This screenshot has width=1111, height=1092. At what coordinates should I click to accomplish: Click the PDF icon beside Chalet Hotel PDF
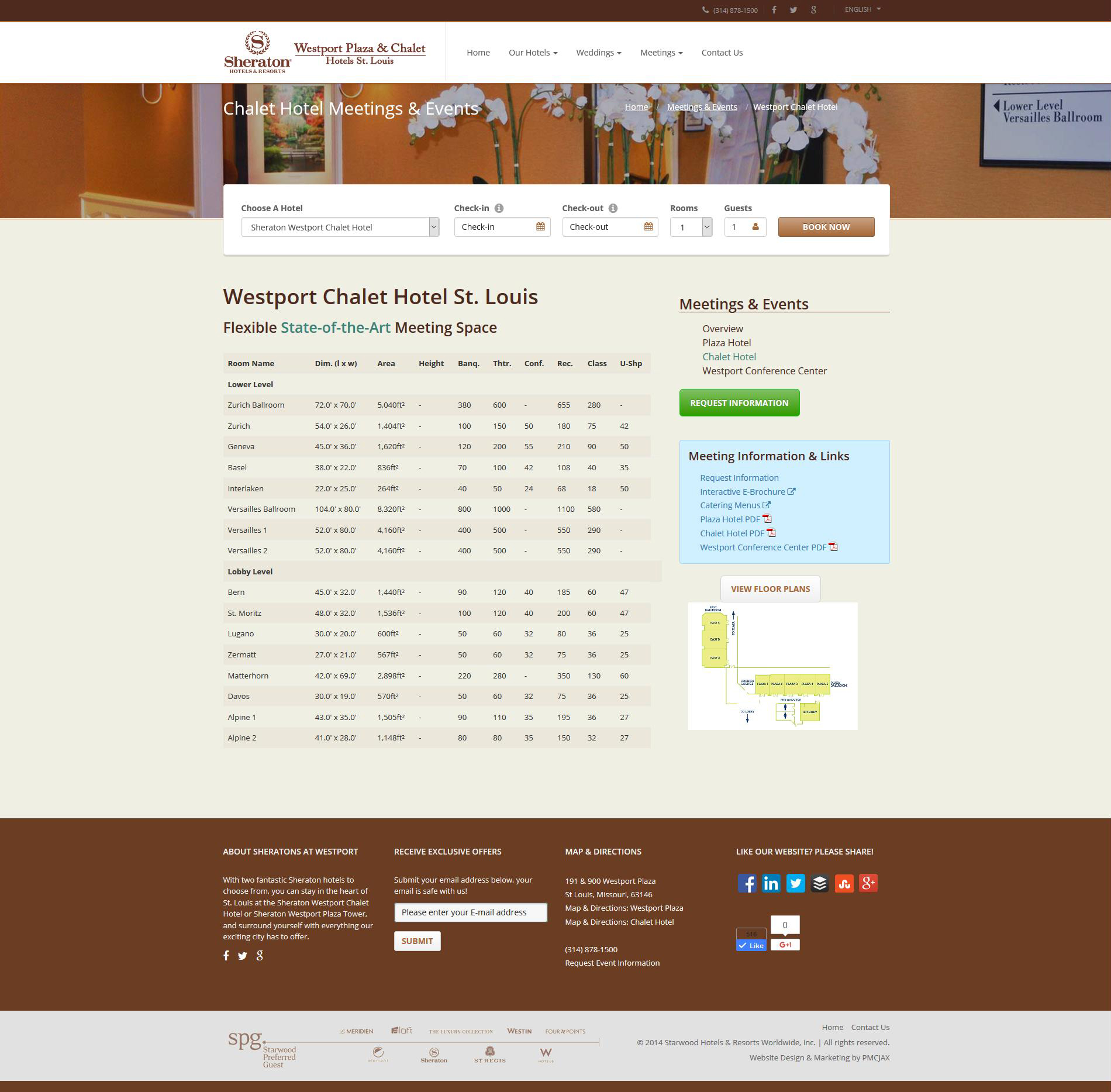point(771,533)
